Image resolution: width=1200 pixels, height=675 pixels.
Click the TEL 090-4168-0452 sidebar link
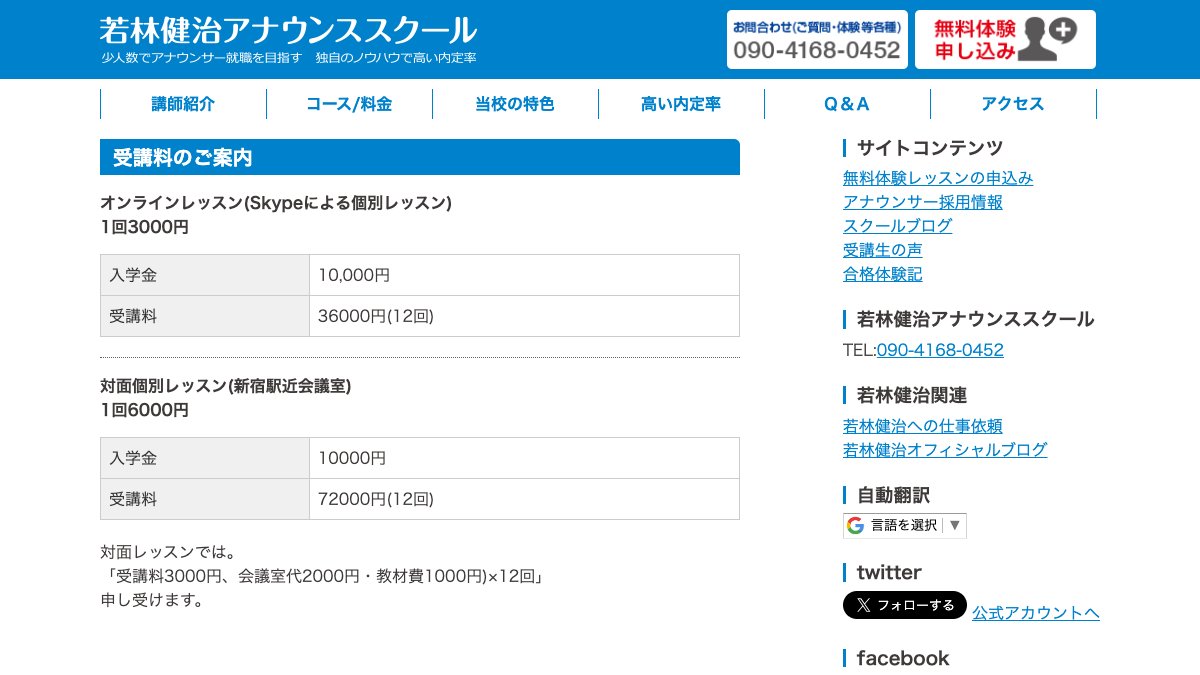pos(940,350)
